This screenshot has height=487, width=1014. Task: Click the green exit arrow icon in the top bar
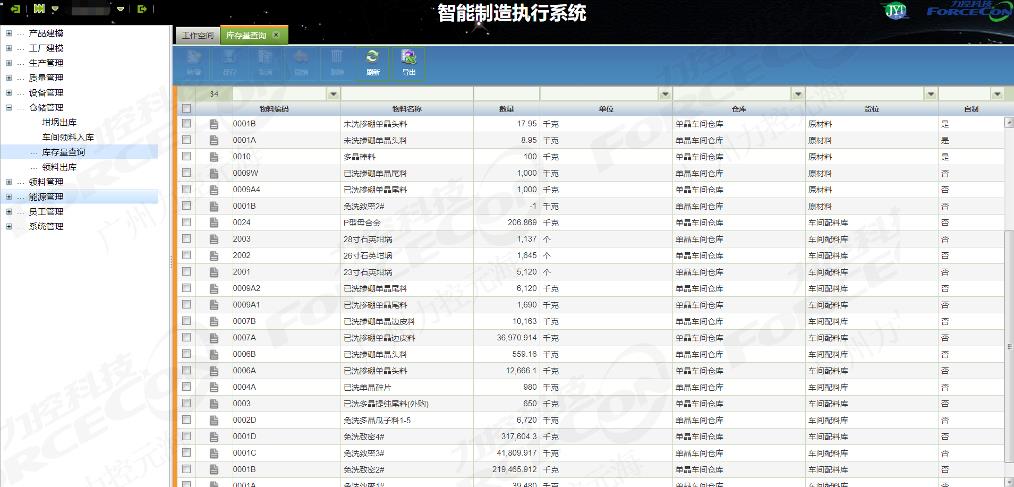pyautogui.click(x=142, y=9)
